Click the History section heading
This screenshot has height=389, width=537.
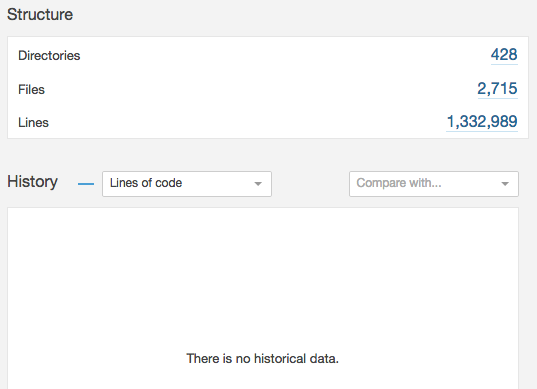click(x=33, y=182)
